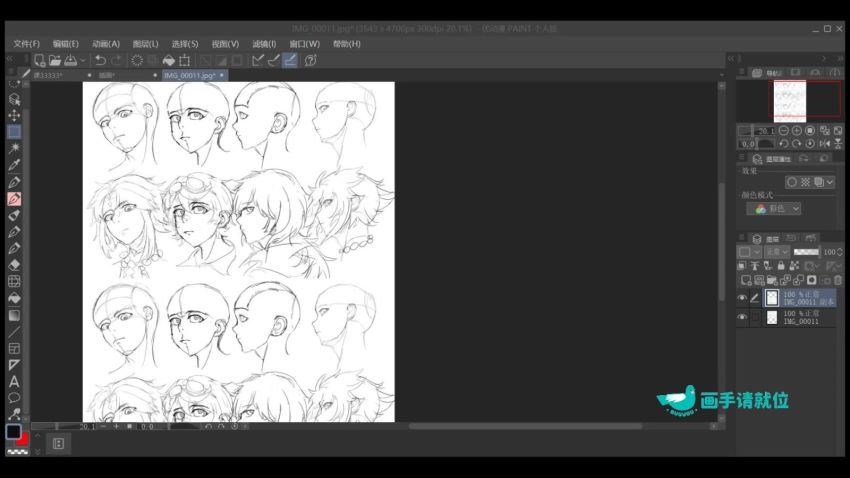Open the 图层(L) menu
The image size is (850, 478).
pyautogui.click(x=145, y=43)
